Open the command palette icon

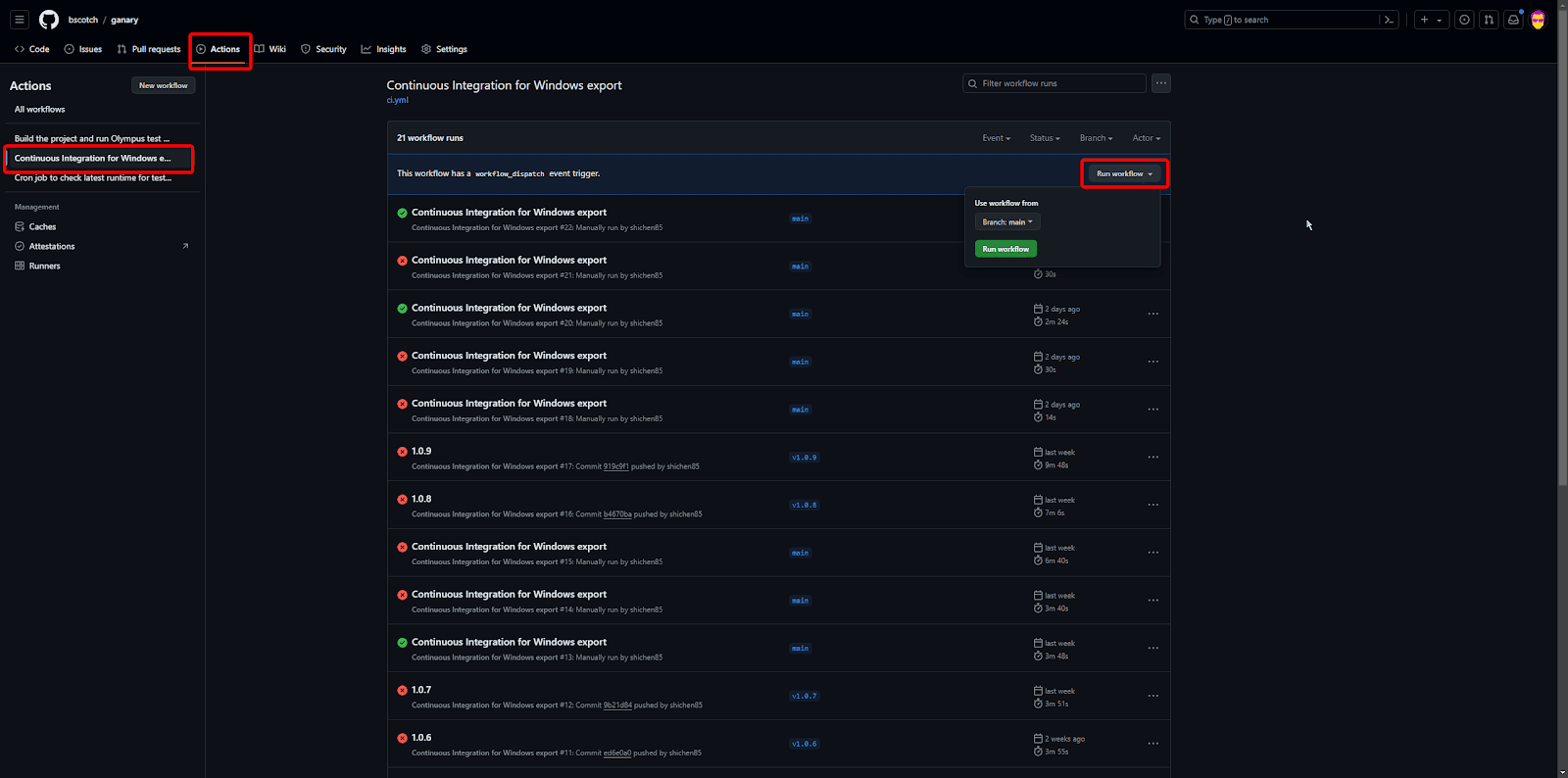click(x=1389, y=20)
